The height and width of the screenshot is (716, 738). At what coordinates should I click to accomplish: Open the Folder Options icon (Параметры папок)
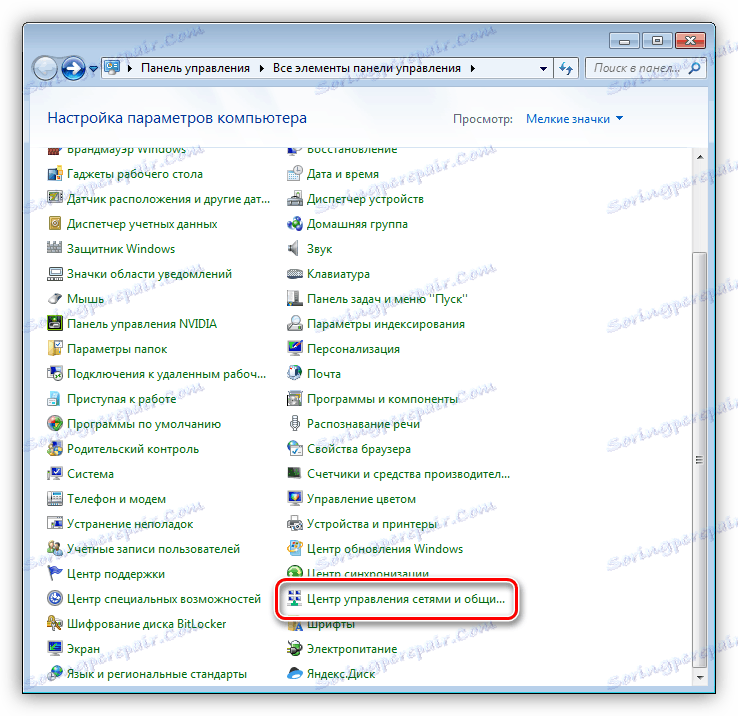point(55,348)
